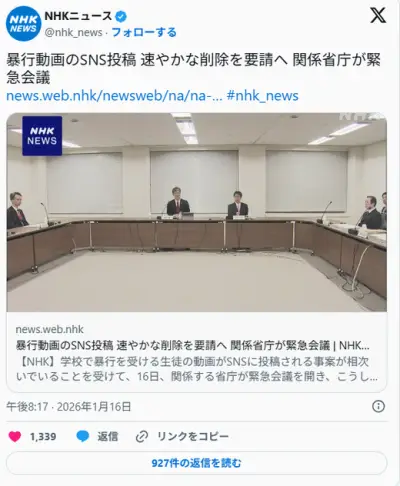The image size is (400, 486).
Task: Open the @nhk_news handle
Action: coord(73,33)
